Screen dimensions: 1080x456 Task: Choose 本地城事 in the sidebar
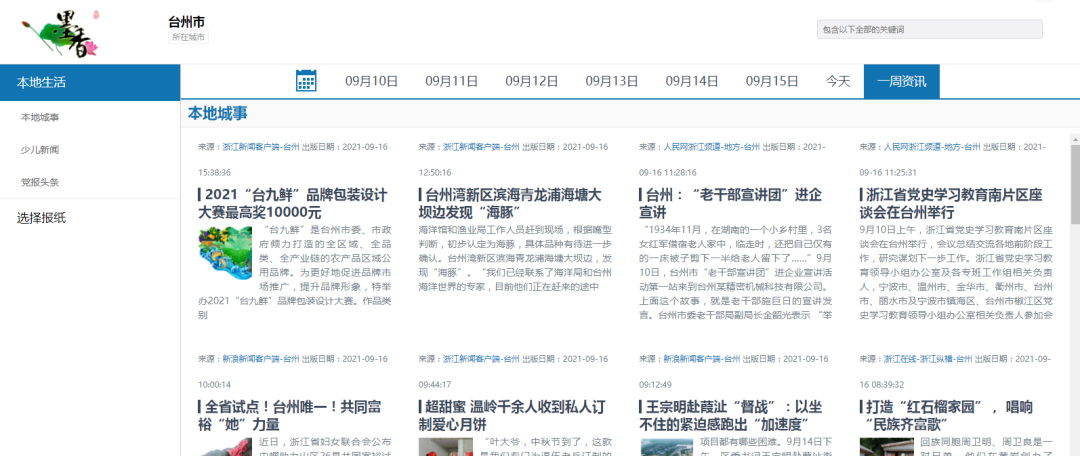point(40,118)
